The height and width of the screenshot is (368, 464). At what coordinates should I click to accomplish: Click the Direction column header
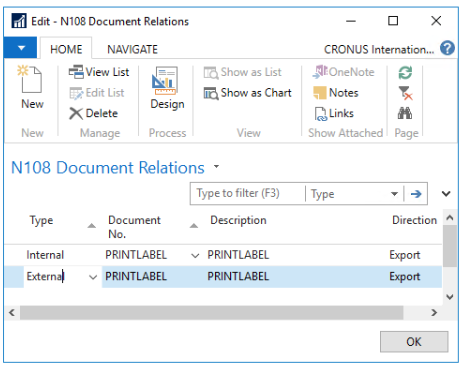(x=414, y=220)
